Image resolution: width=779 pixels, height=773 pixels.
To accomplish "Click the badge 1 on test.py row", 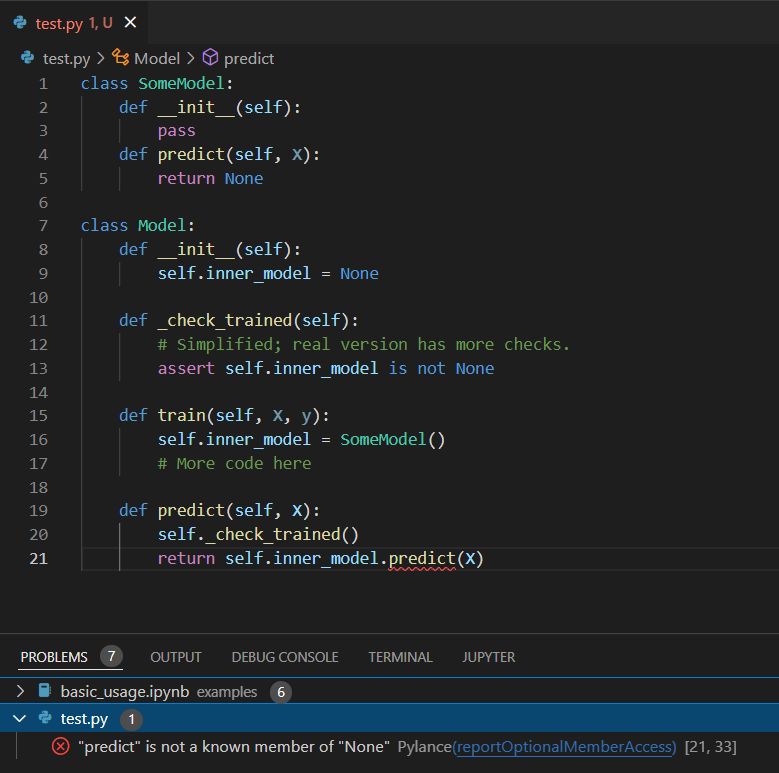I will click(131, 719).
